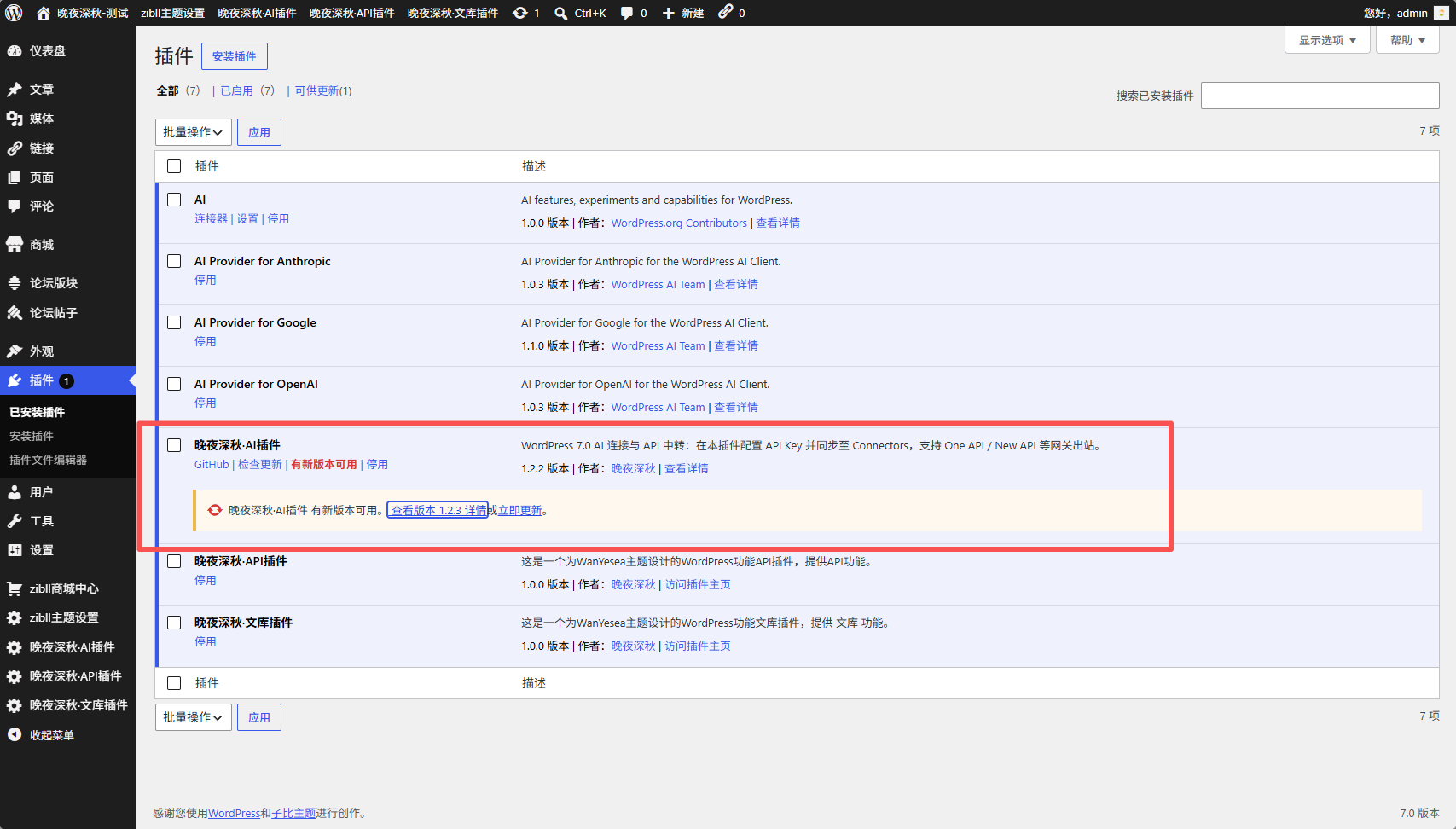Screen dimensions: 1456x829
Task: Click the plus icon for 新建
Action: click(669, 13)
